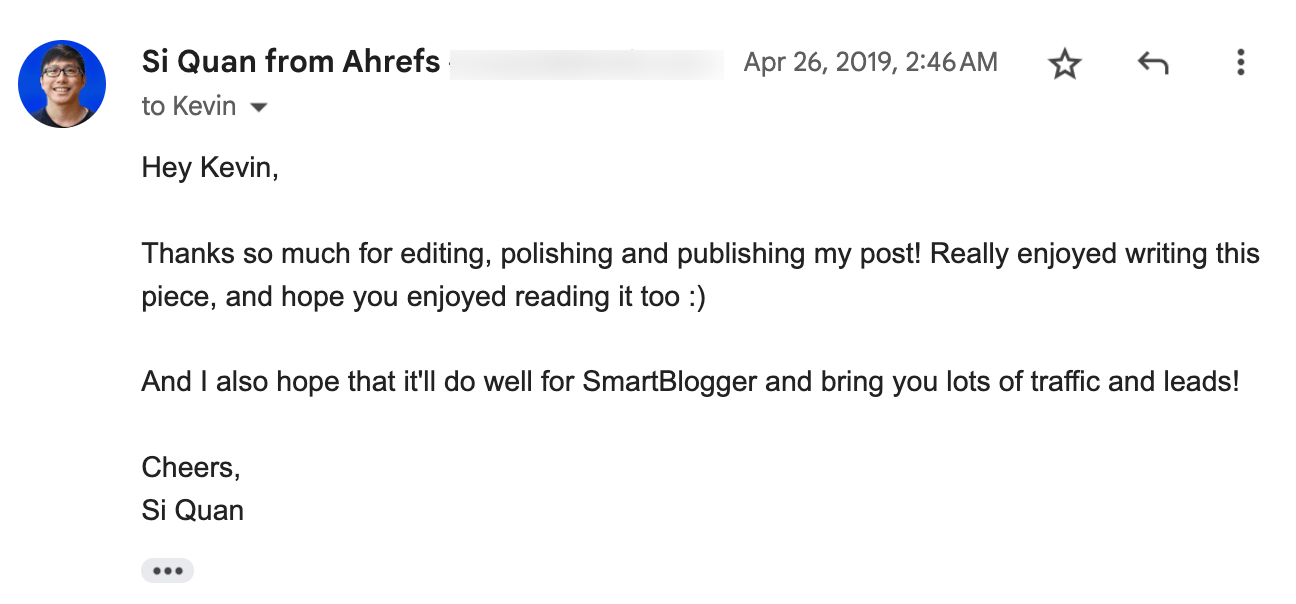
Task: Select the email timestamp Apr 26, 2019
Action: (867, 62)
